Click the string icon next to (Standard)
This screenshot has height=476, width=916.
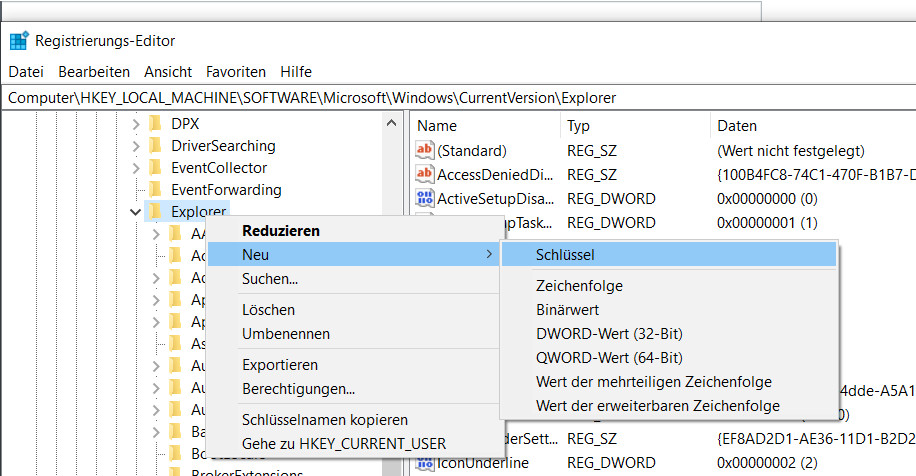425,151
